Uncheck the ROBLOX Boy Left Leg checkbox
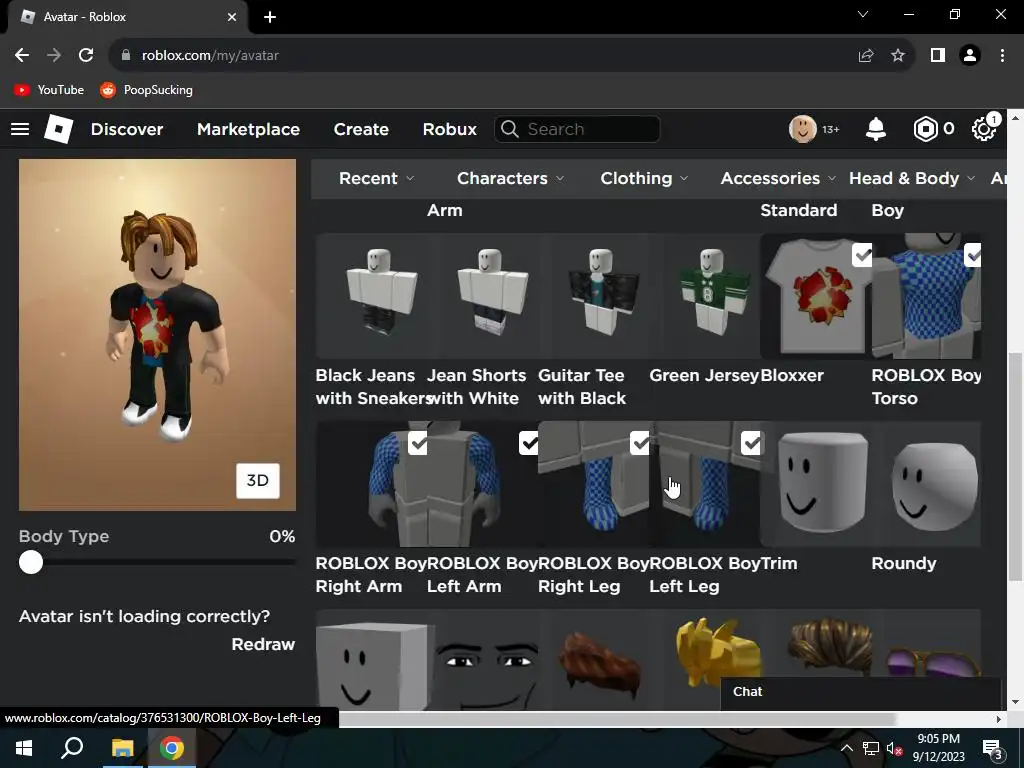Image resolution: width=1024 pixels, height=768 pixels. tap(752, 443)
